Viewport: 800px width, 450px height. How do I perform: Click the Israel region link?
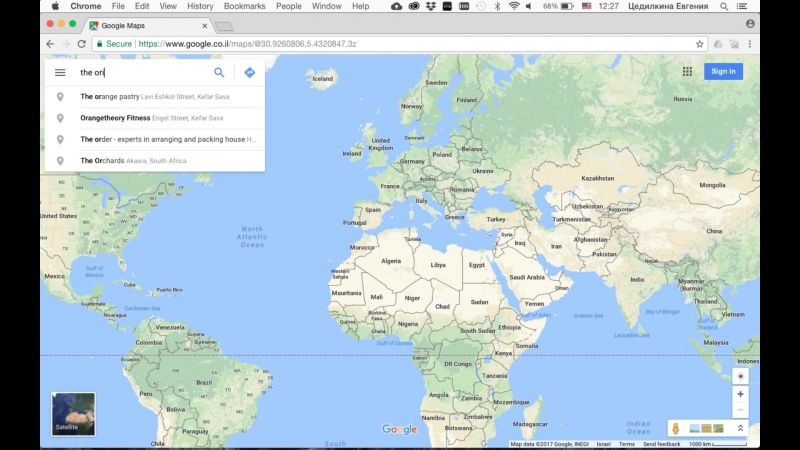click(x=604, y=444)
